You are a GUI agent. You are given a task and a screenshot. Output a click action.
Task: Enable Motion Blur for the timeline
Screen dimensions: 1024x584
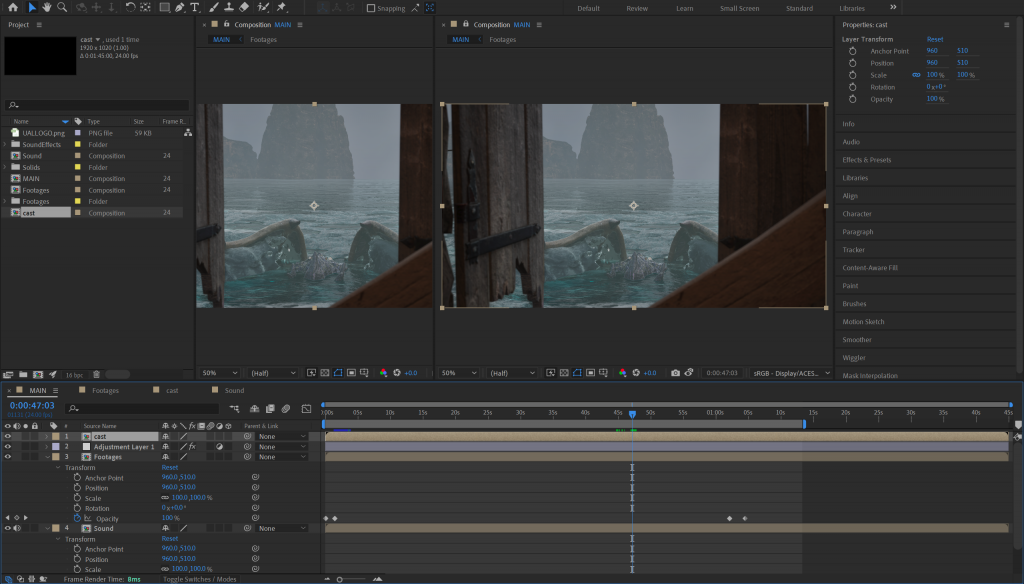pos(286,409)
